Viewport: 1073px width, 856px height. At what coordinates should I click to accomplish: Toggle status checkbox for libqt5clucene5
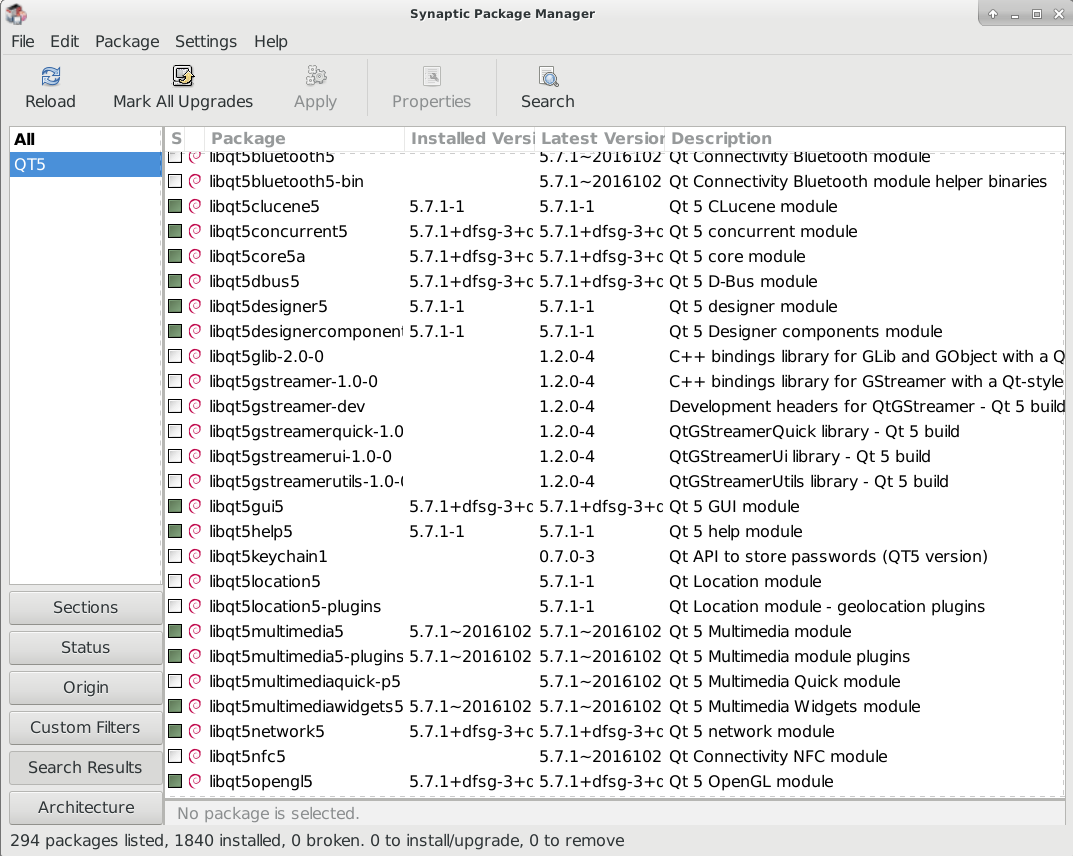[175, 206]
